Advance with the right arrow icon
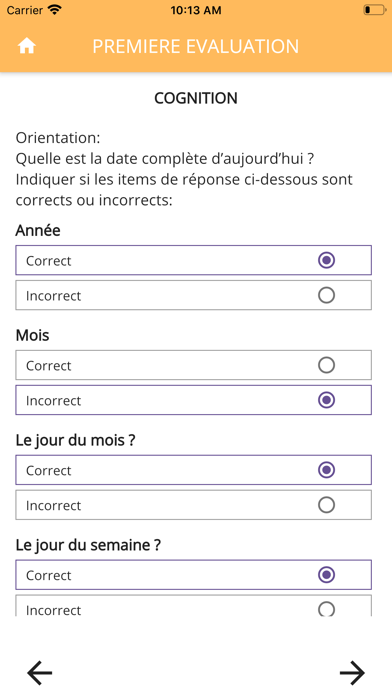The height and width of the screenshot is (696, 392). pos(352,672)
